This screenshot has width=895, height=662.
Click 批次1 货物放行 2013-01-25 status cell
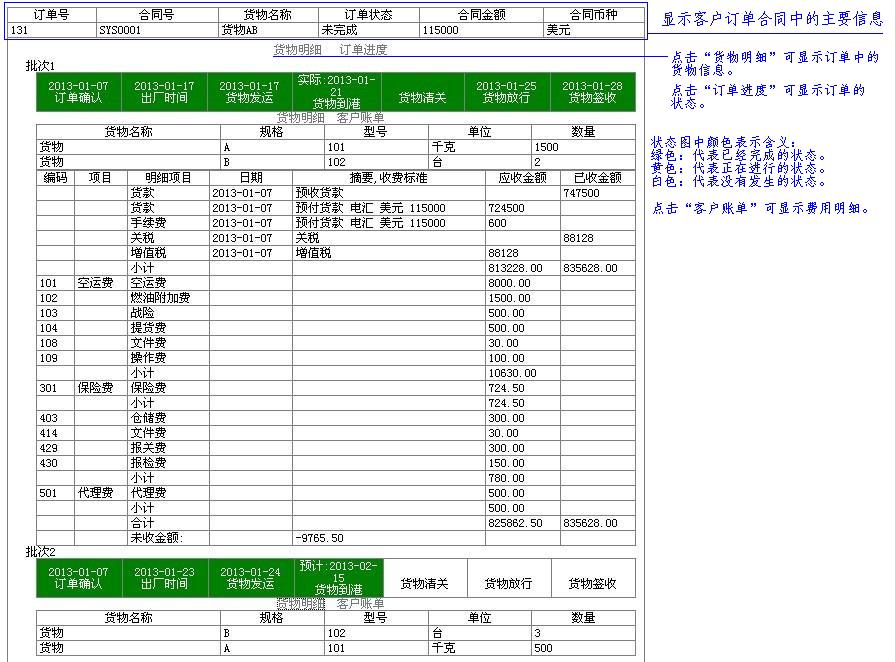[x=506, y=92]
